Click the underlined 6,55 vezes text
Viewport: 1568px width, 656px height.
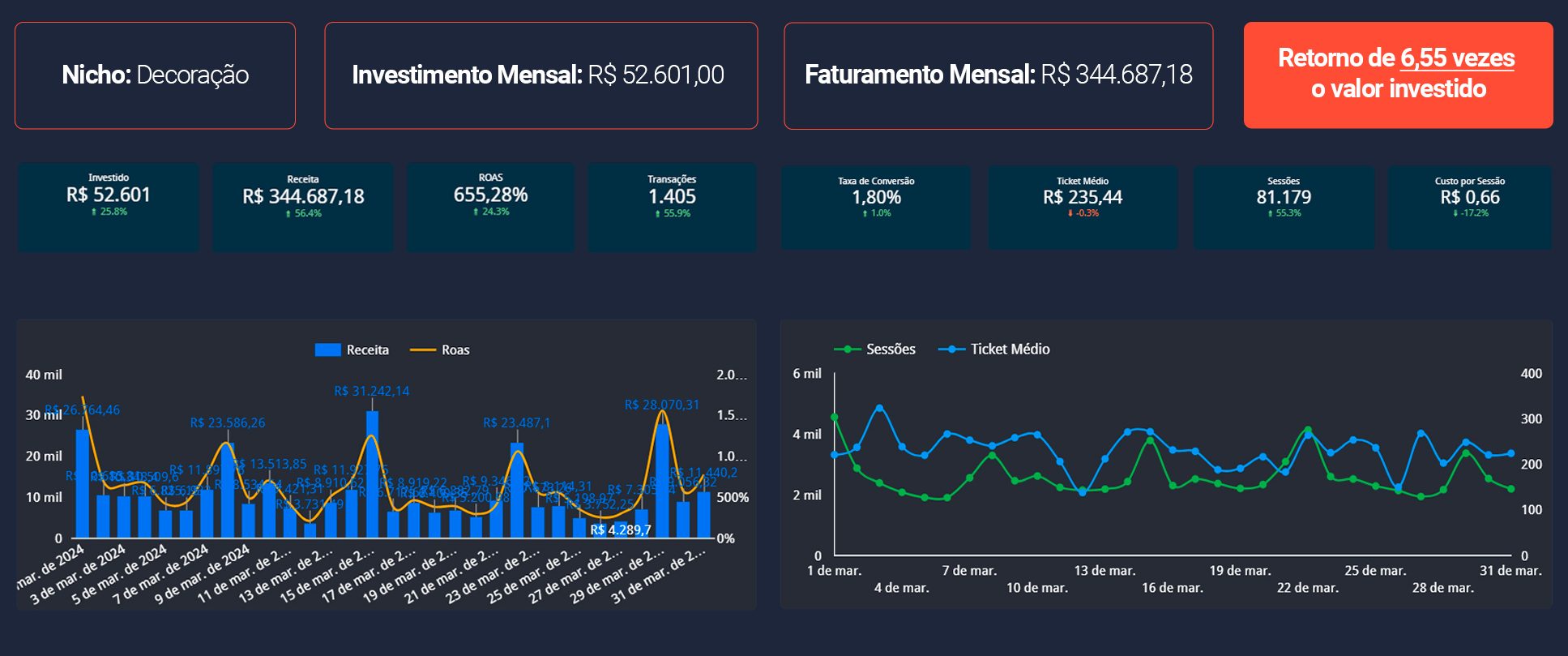[1457, 58]
